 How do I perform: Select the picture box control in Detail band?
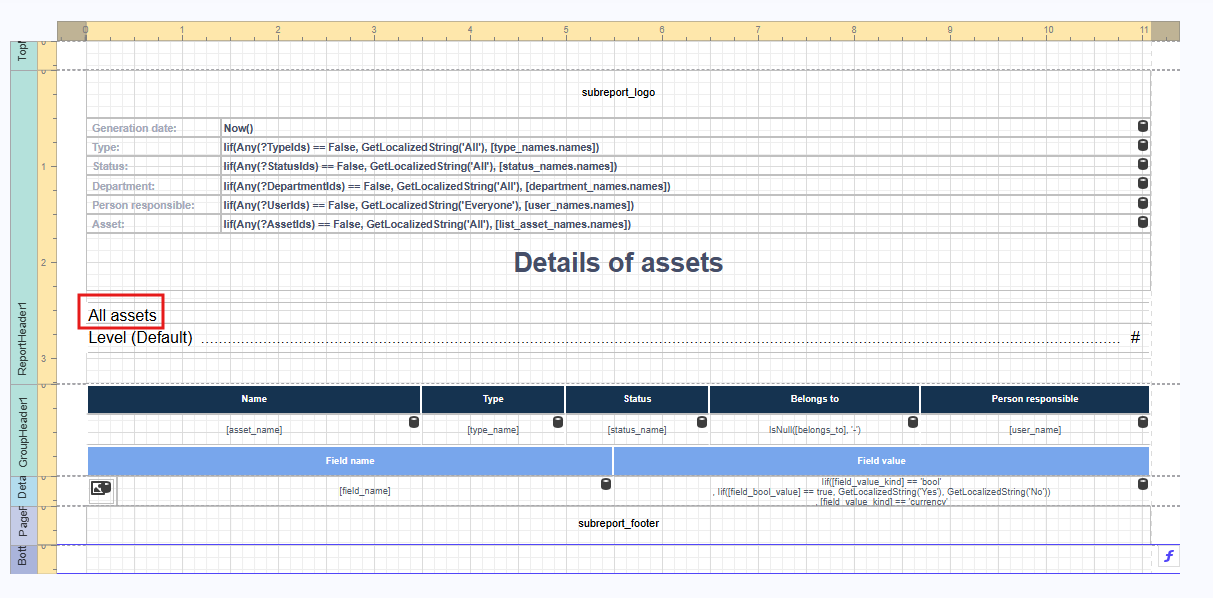click(101, 489)
